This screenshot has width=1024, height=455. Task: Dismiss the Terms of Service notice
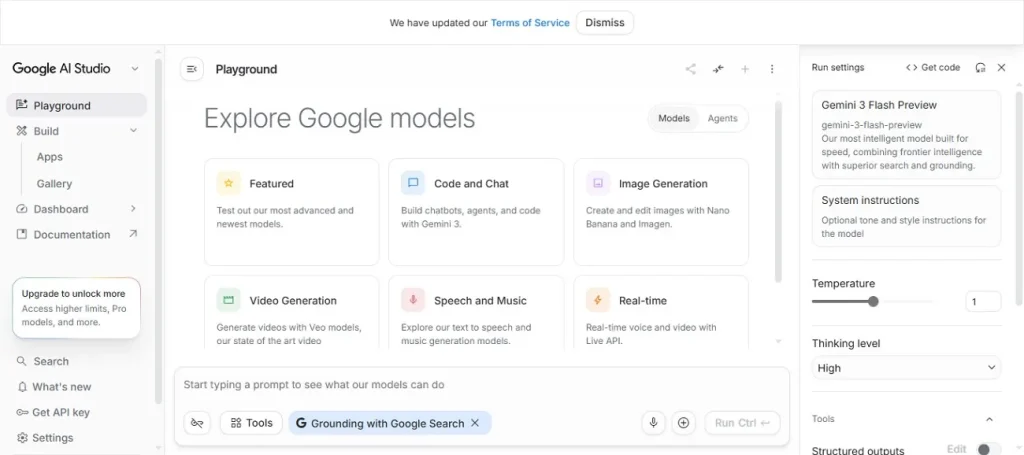(605, 22)
